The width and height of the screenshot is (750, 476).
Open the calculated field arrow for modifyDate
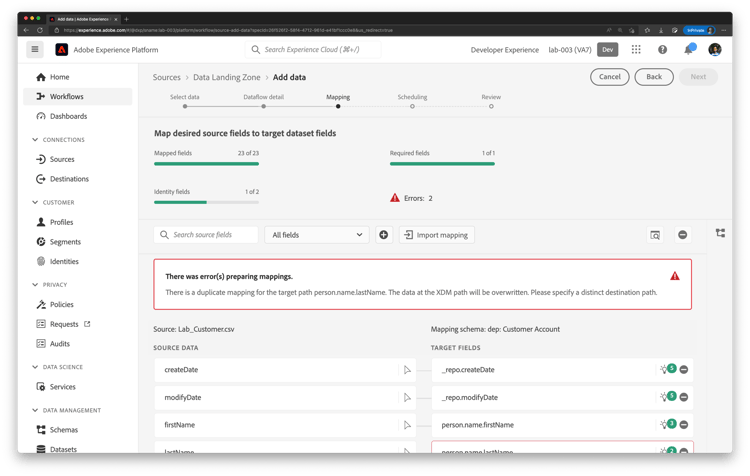407,398
